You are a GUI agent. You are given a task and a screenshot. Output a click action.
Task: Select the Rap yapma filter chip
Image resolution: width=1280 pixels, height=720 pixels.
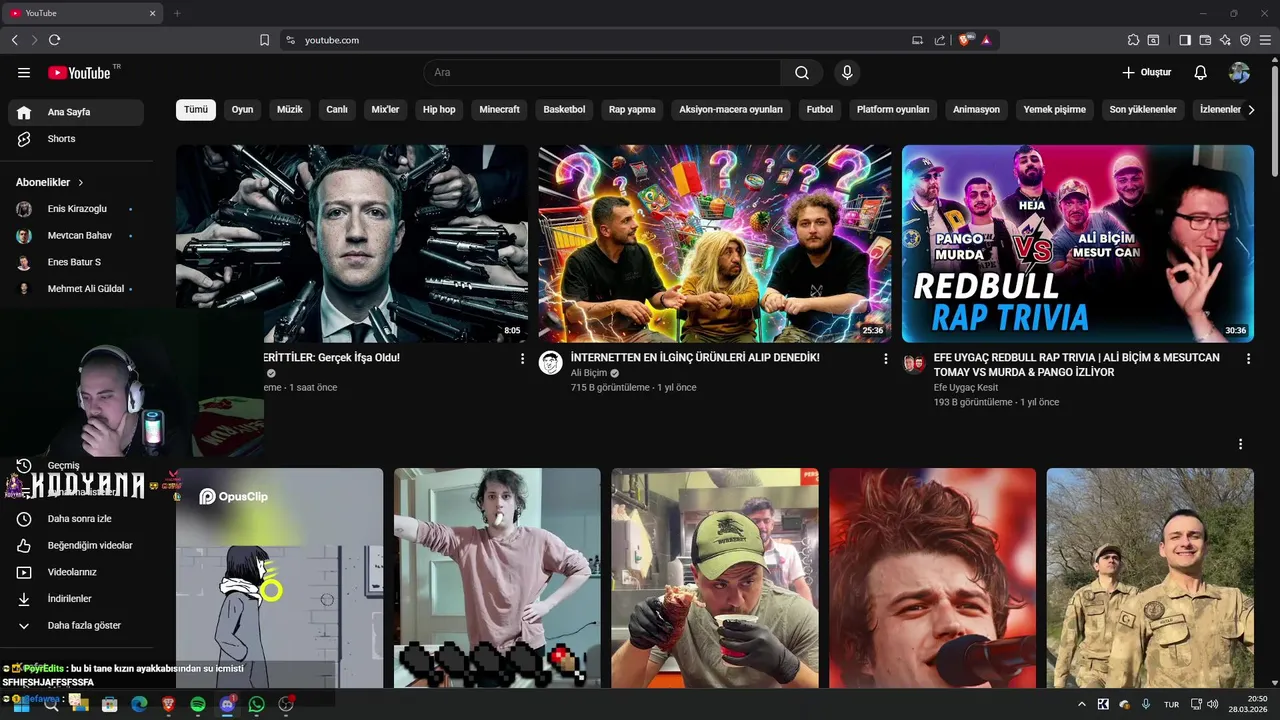coord(632,110)
